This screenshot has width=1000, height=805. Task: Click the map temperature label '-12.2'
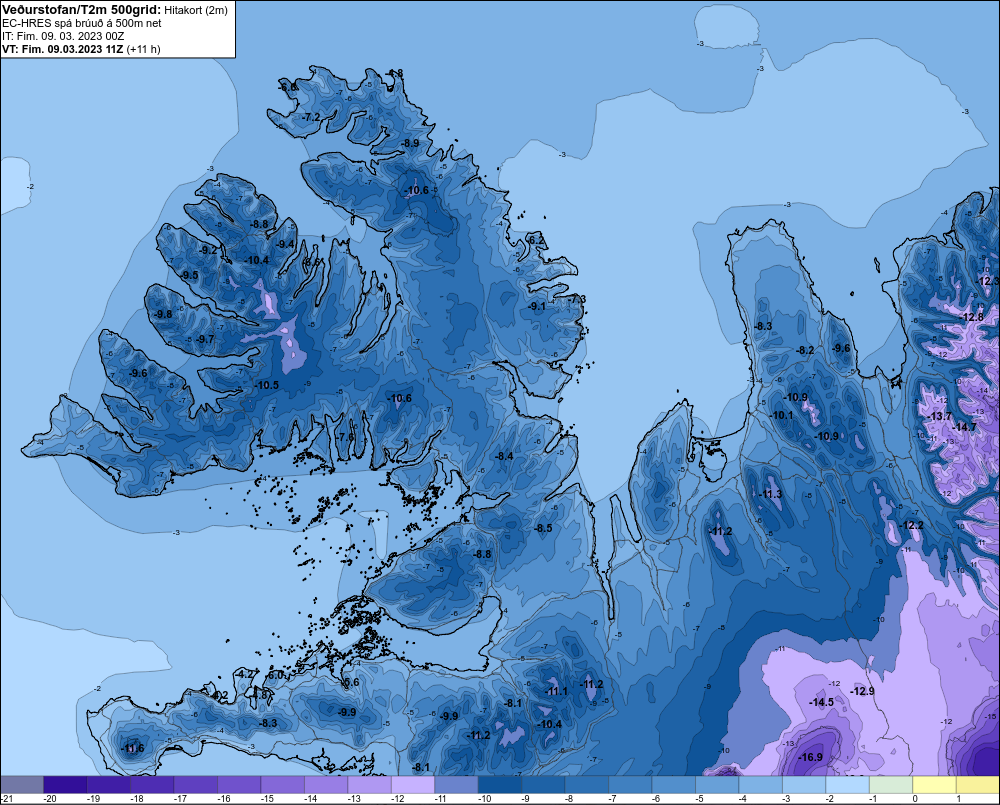(x=911, y=525)
